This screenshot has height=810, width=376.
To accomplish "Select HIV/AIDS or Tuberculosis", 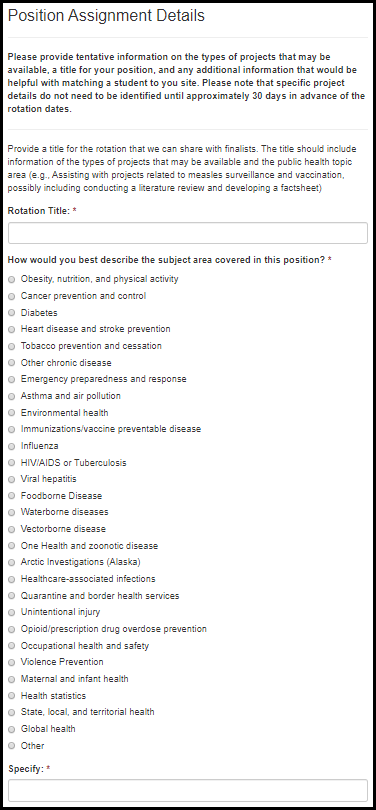I will [x=12, y=463].
